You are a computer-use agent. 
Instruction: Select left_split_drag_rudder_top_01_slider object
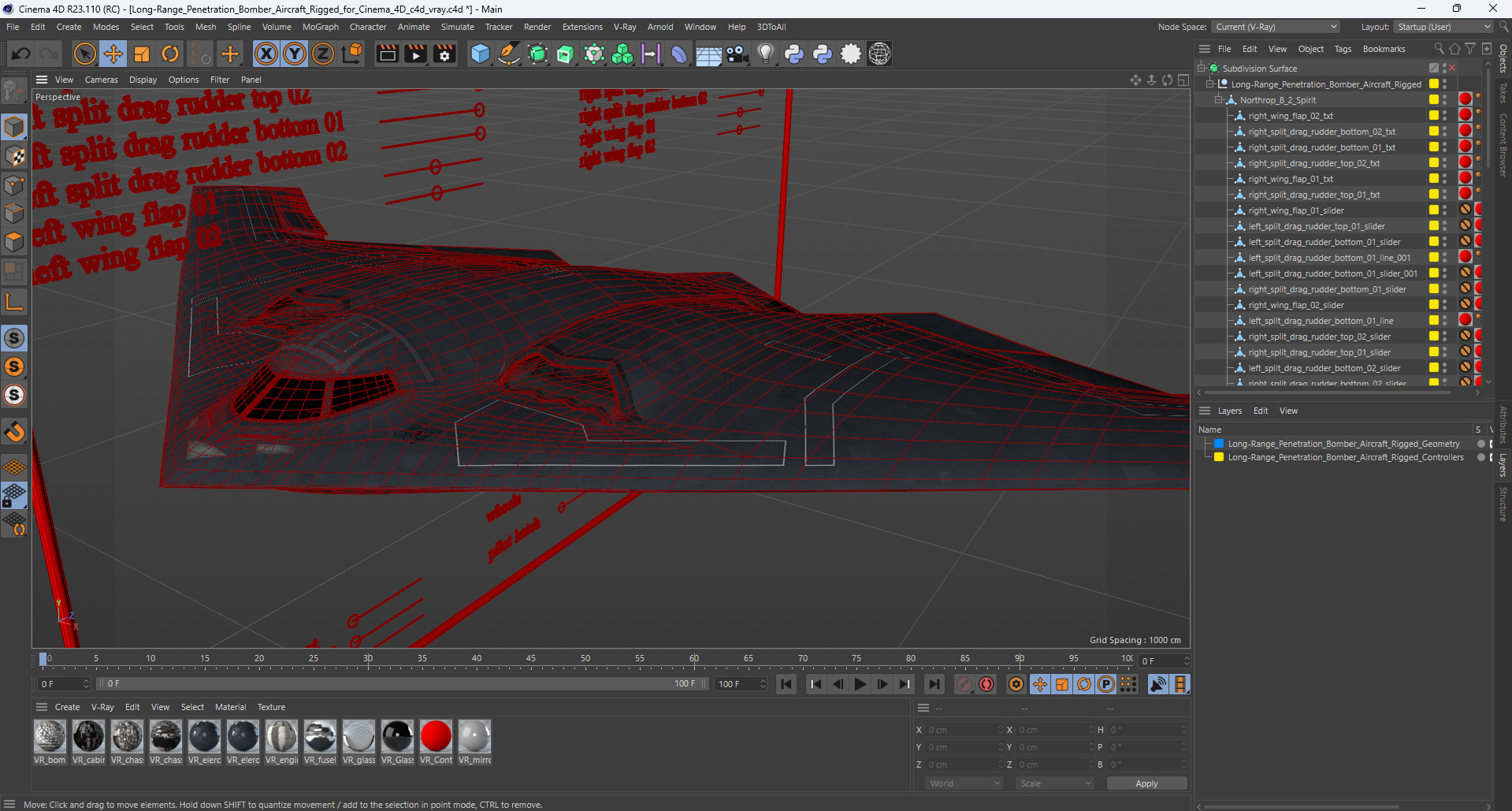1317,226
